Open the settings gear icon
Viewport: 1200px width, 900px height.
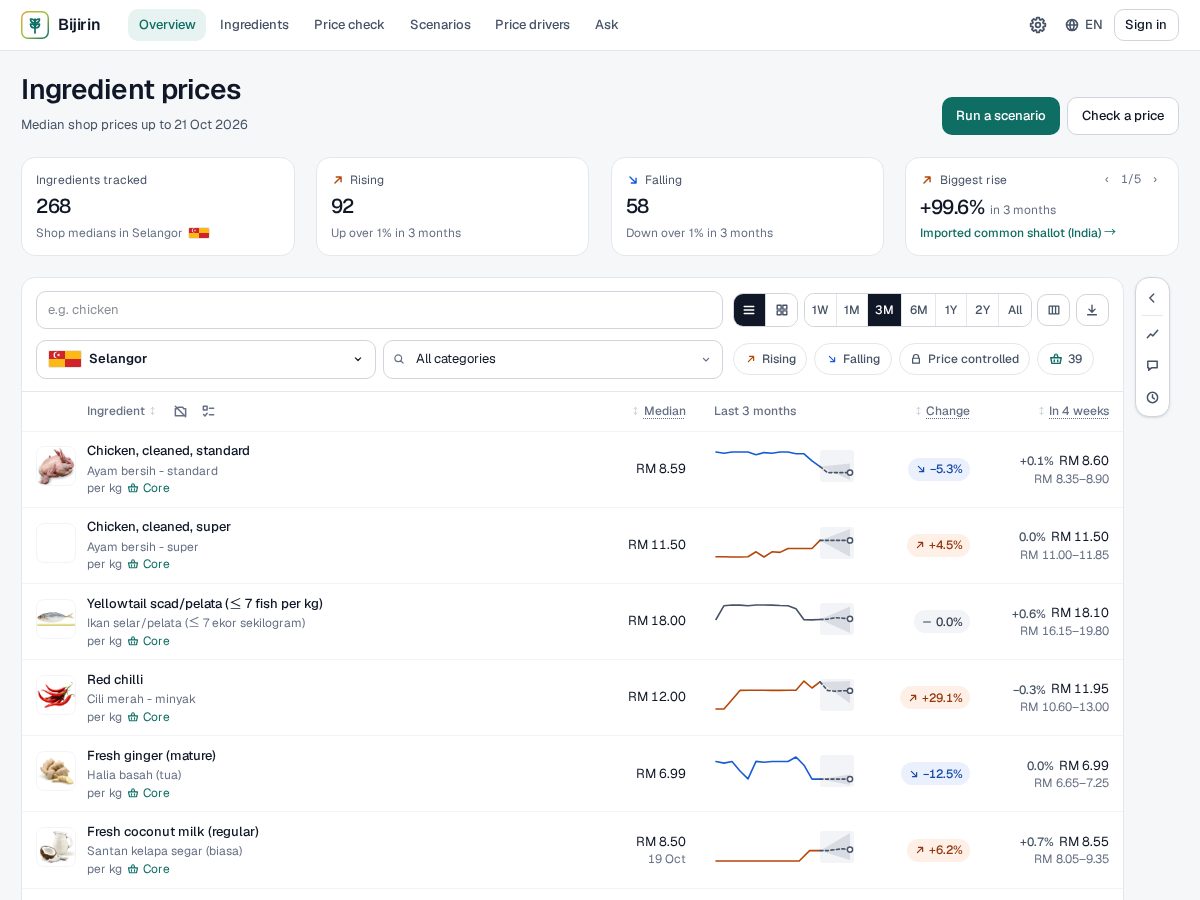coord(1038,25)
